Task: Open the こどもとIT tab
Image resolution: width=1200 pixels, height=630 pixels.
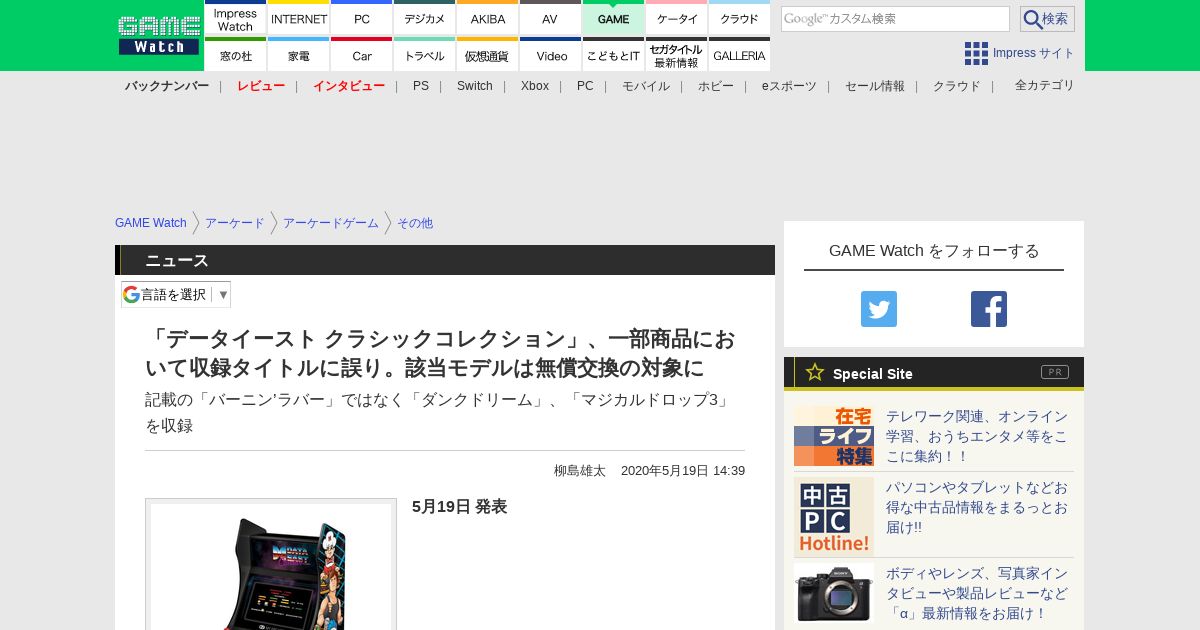Action: click(x=613, y=55)
